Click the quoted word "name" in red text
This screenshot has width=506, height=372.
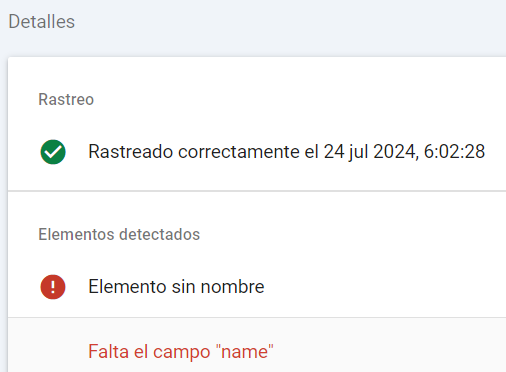click(245, 351)
